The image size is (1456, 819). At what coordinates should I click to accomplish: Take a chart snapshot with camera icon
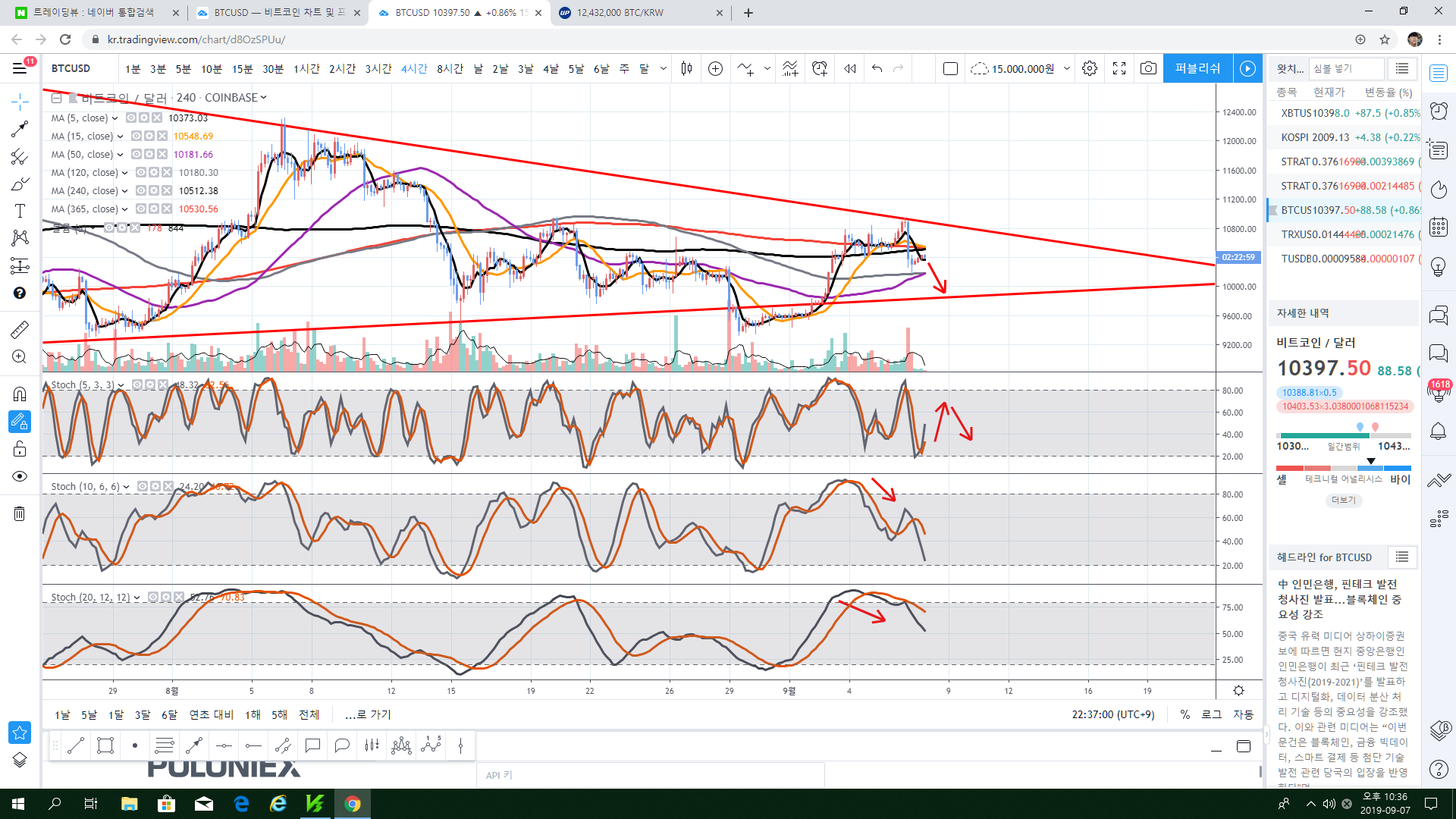tap(1148, 68)
